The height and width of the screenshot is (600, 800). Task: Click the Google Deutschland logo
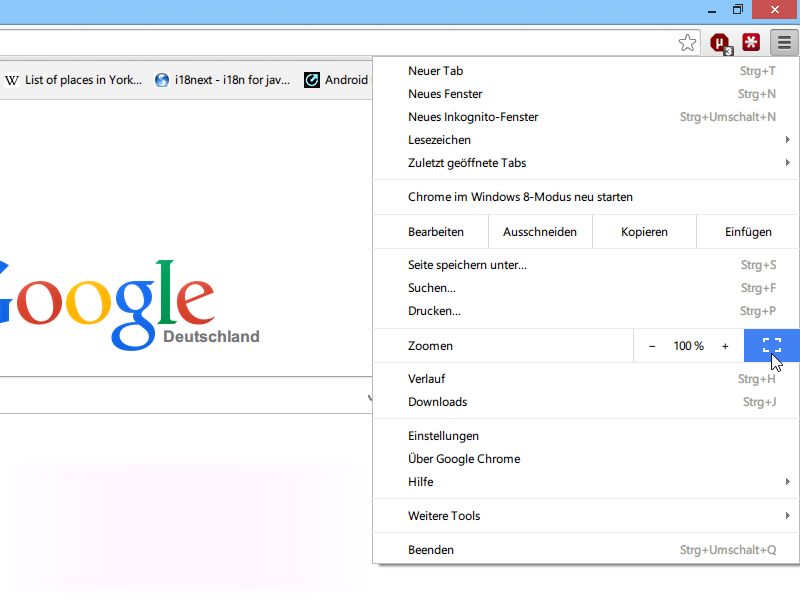128,305
